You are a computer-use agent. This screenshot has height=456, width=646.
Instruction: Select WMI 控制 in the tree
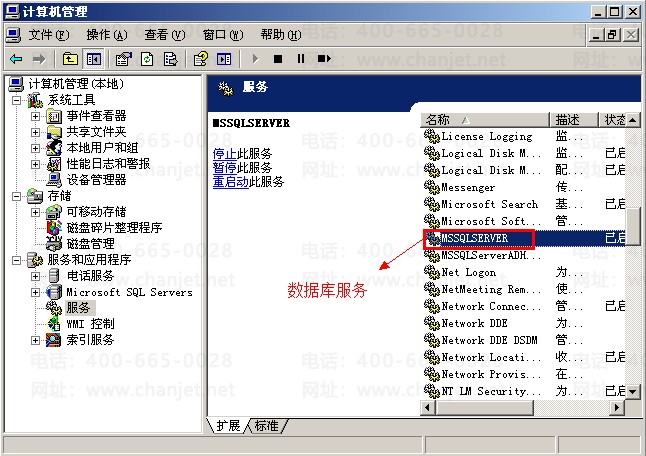90,324
